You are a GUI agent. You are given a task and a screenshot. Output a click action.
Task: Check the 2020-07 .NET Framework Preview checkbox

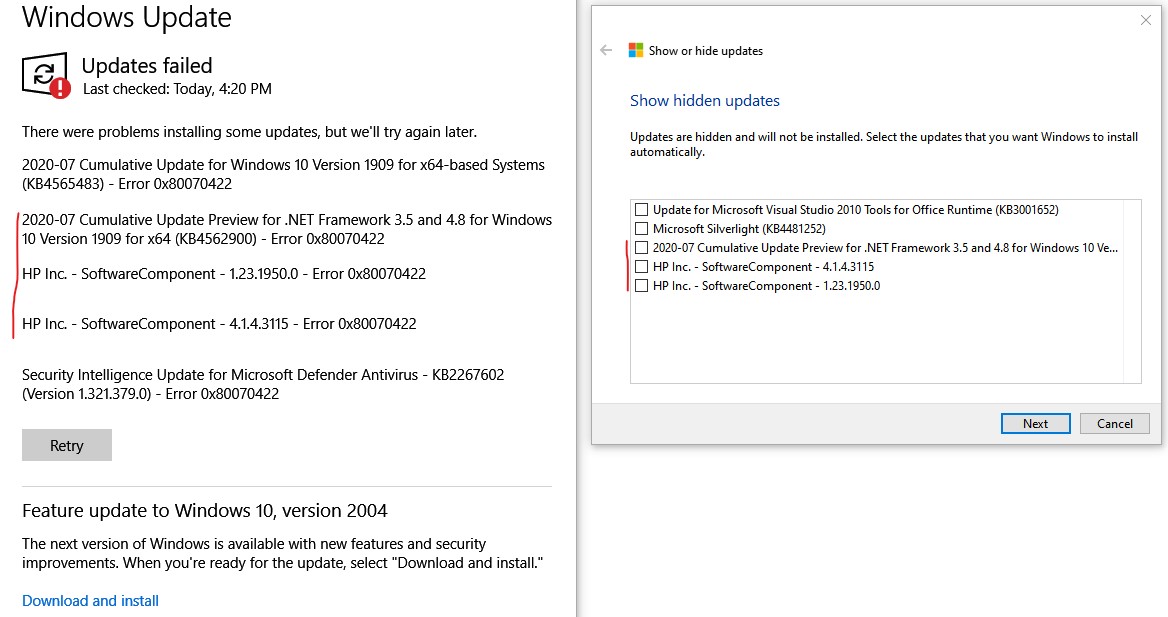tap(641, 247)
